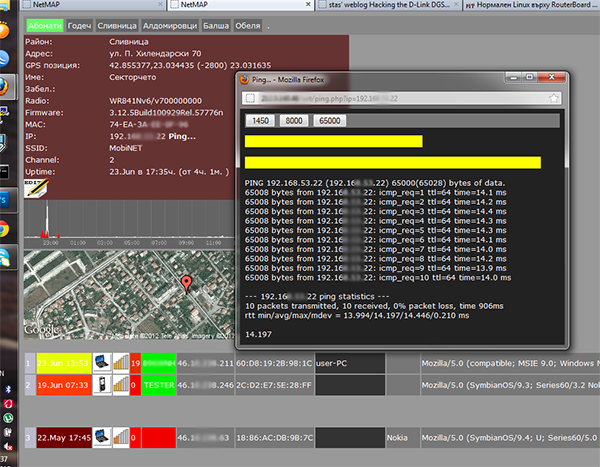Open the Абонати tab
This screenshot has width=600, height=467.
pos(43,25)
